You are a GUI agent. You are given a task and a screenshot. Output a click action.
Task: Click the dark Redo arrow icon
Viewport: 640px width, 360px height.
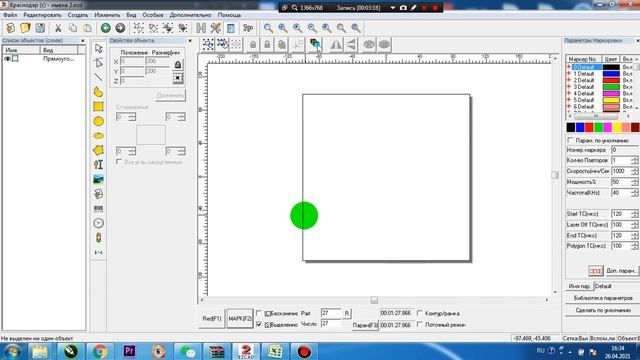pos(120,28)
